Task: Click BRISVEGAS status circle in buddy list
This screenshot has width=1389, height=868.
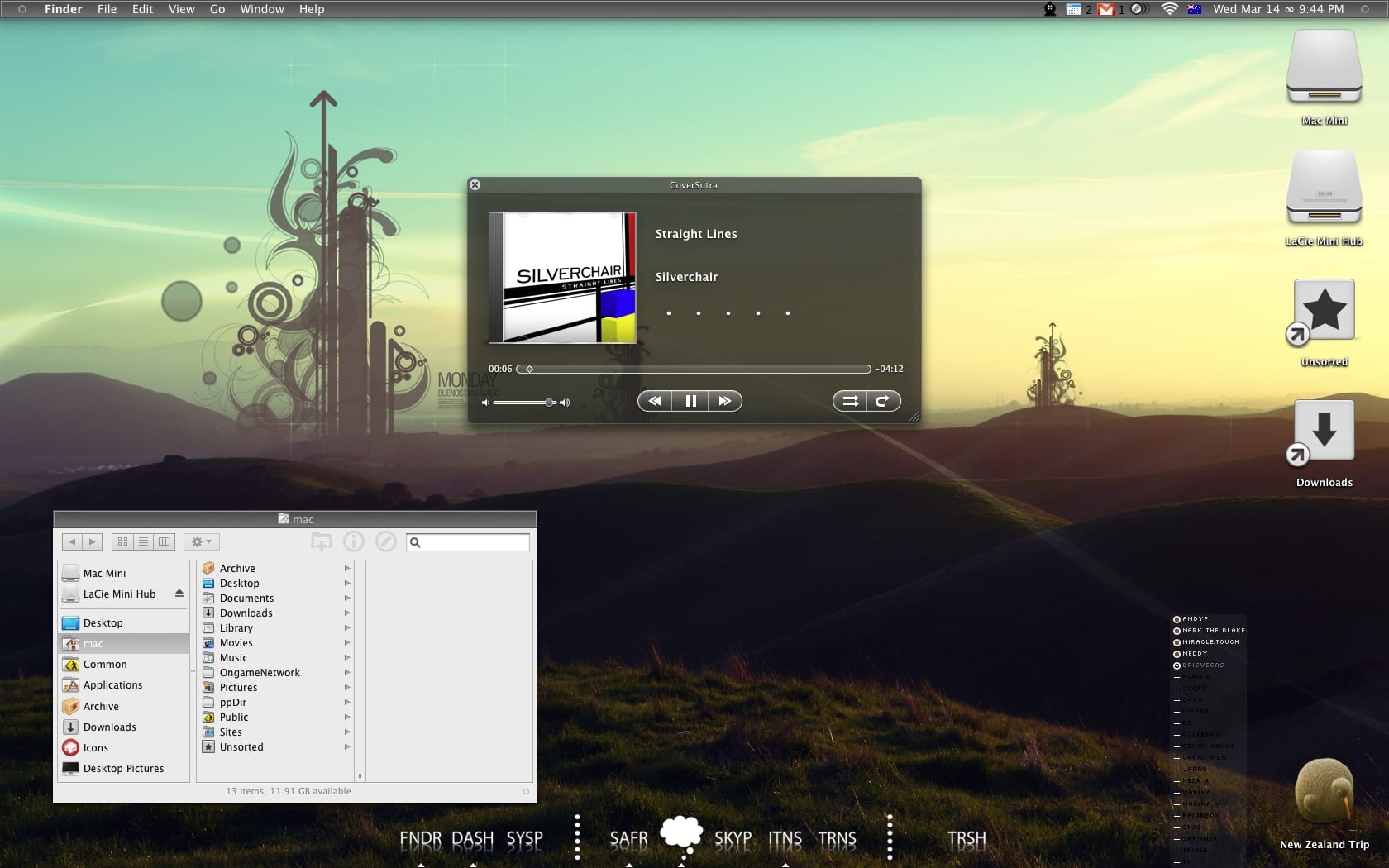Action: pyautogui.click(x=1177, y=665)
